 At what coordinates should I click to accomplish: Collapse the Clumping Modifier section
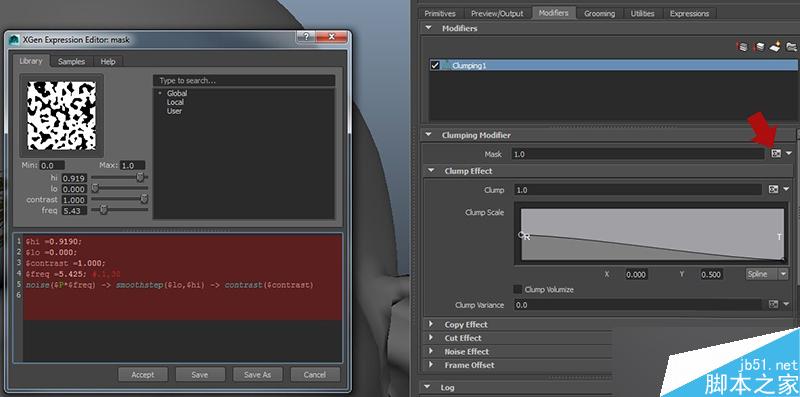428,135
